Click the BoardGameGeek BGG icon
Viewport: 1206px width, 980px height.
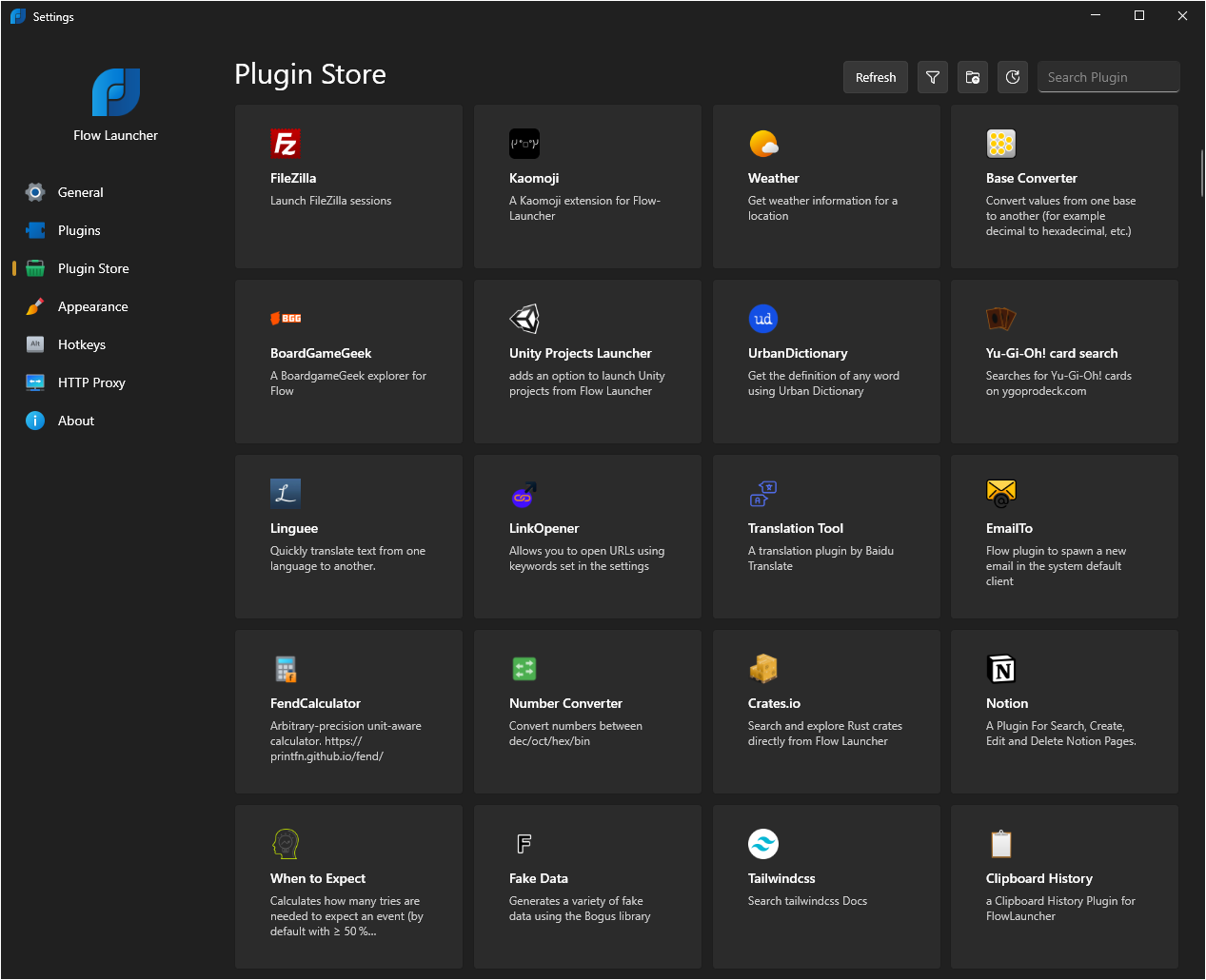(x=286, y=319)
